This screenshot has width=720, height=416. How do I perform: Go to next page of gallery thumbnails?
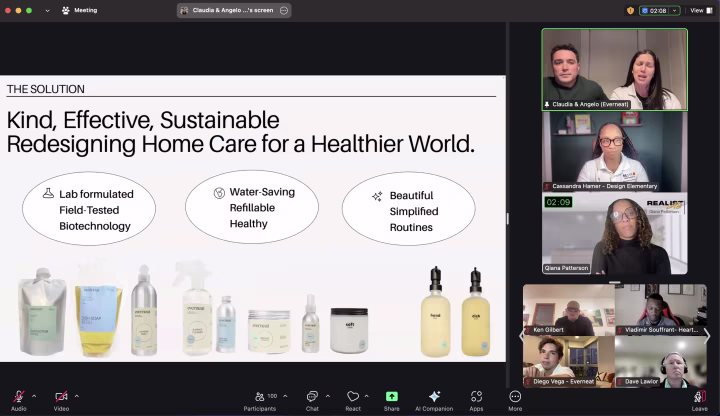(708, 336)
